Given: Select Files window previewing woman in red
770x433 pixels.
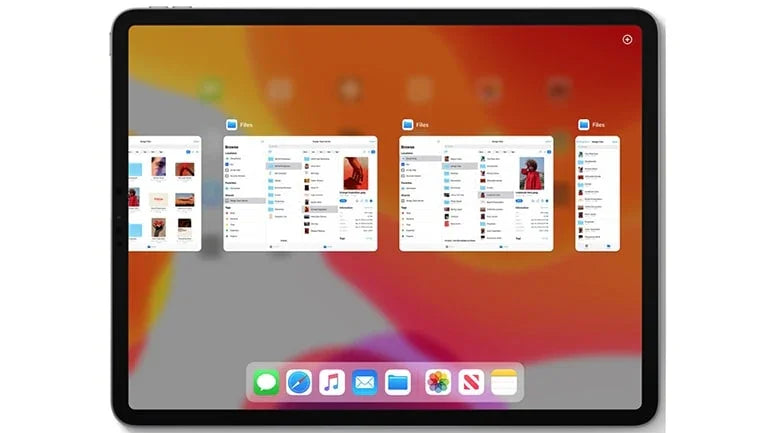Looking at the screenshot, I should (476, 194).
